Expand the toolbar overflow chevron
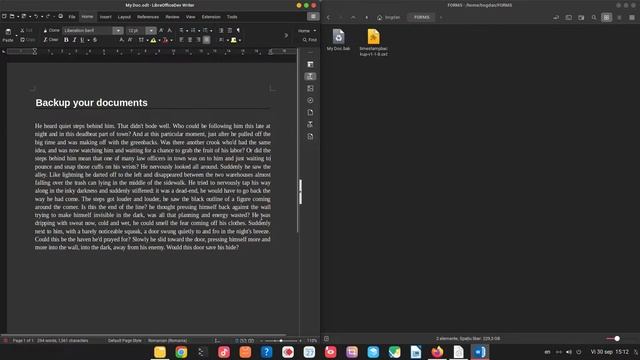Viewport: 640px width, 360px height. pos(286,36)
